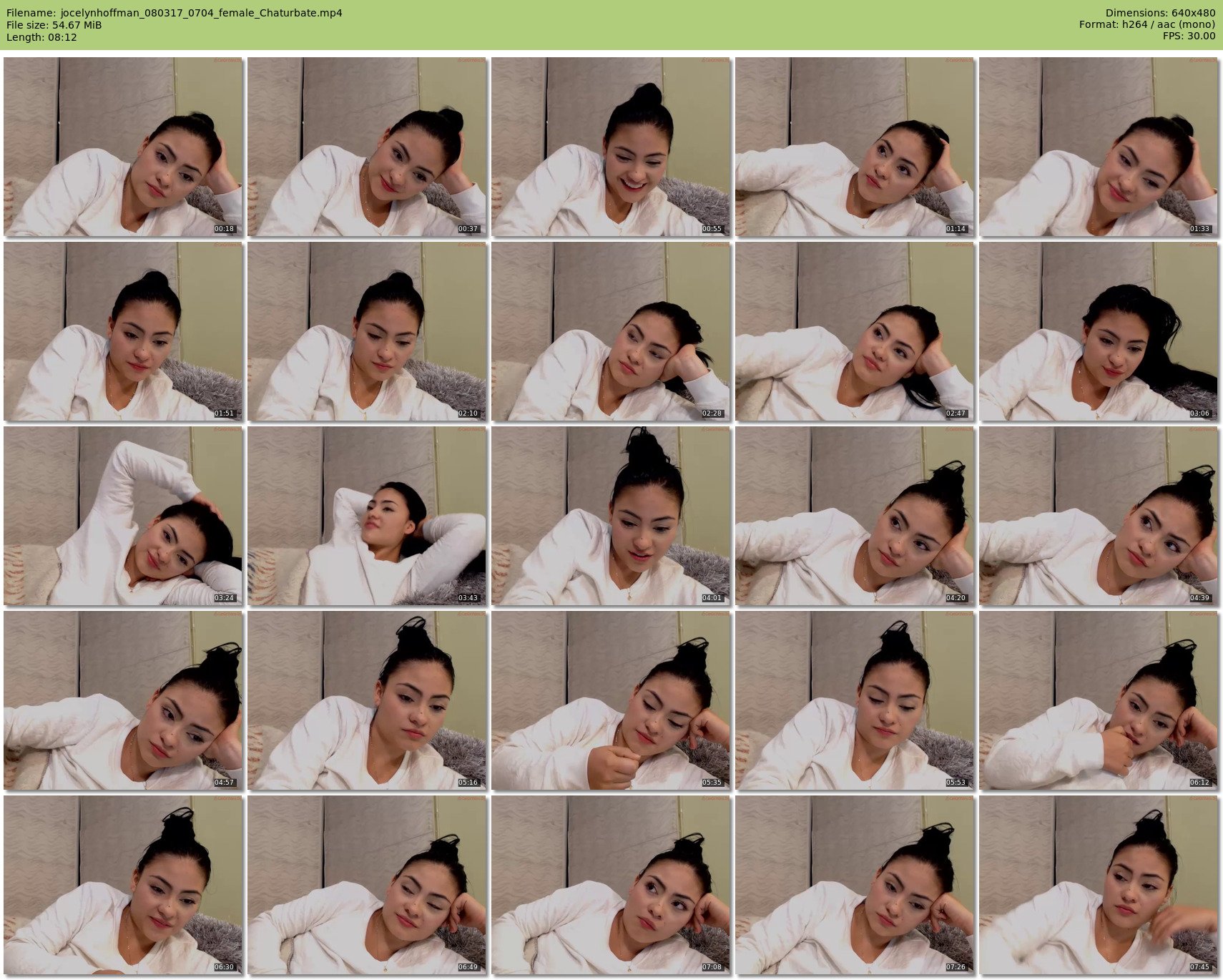Open the 01:33 preview frame

tap(1099, 147)
